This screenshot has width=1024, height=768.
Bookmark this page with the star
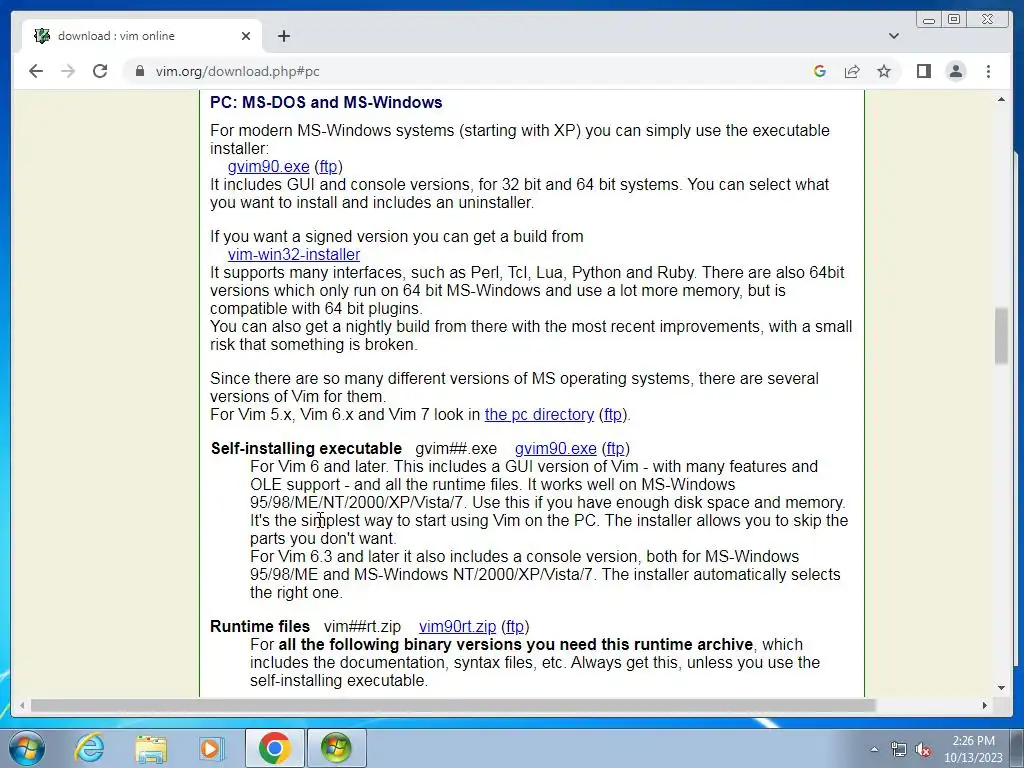point(884,71)
